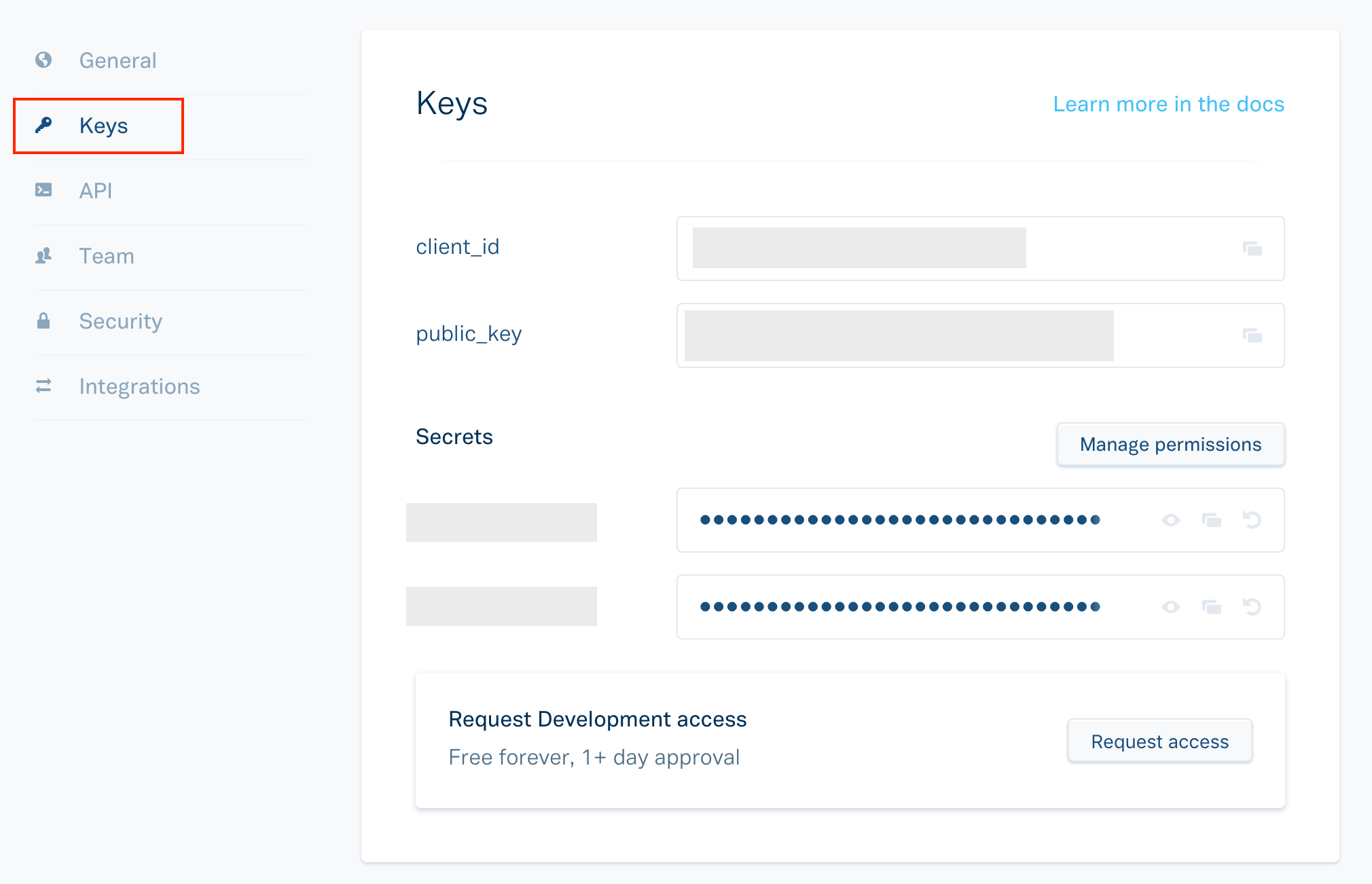Reveal the first secret with eye icon
Screen dimensions: 1372x884
coord(1170,520)
